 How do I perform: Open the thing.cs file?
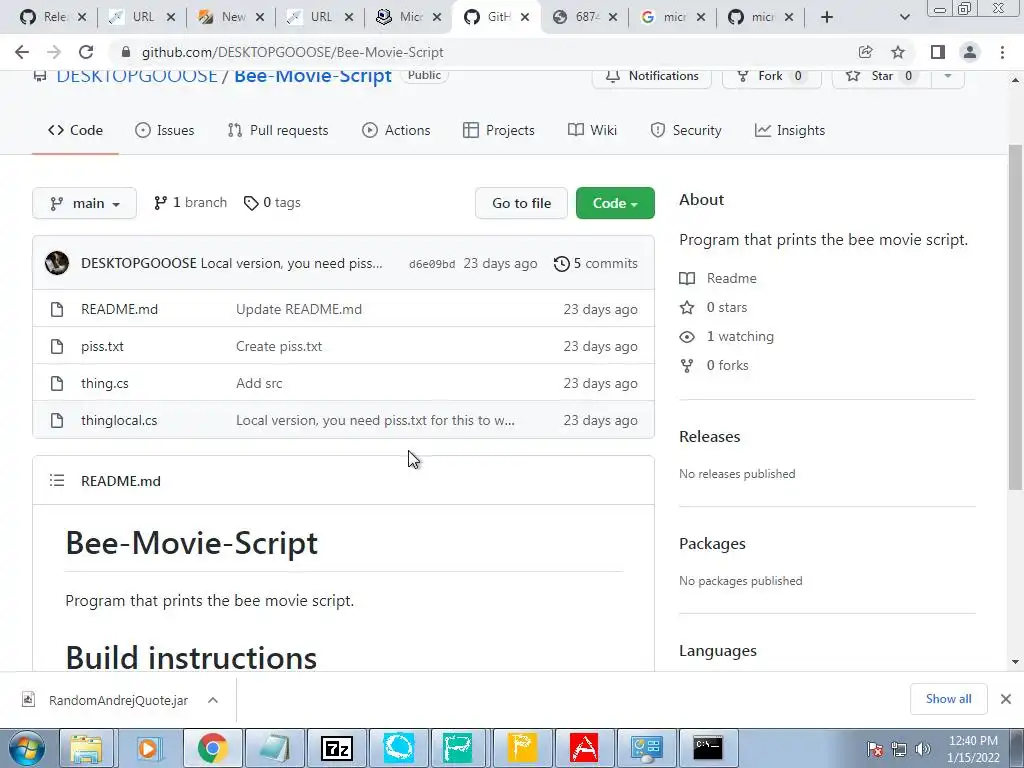tap(104, 383)
